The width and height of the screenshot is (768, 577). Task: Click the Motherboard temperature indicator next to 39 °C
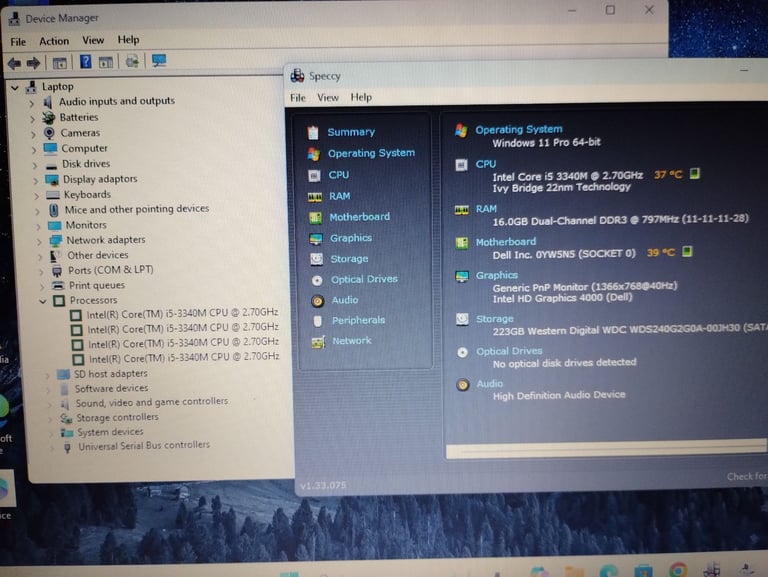[687, 252]
